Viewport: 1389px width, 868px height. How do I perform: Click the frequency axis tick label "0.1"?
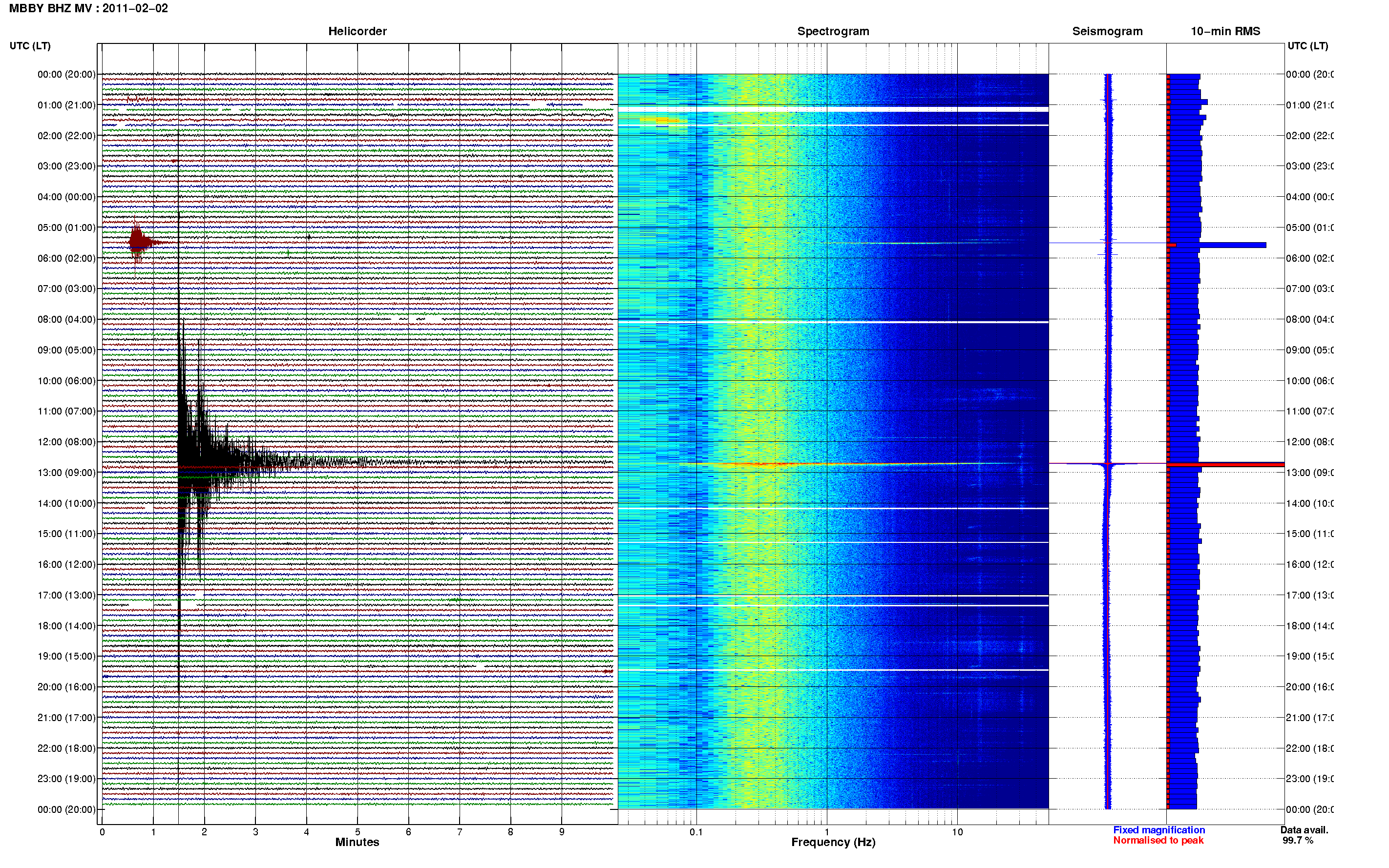pos(696,832)
